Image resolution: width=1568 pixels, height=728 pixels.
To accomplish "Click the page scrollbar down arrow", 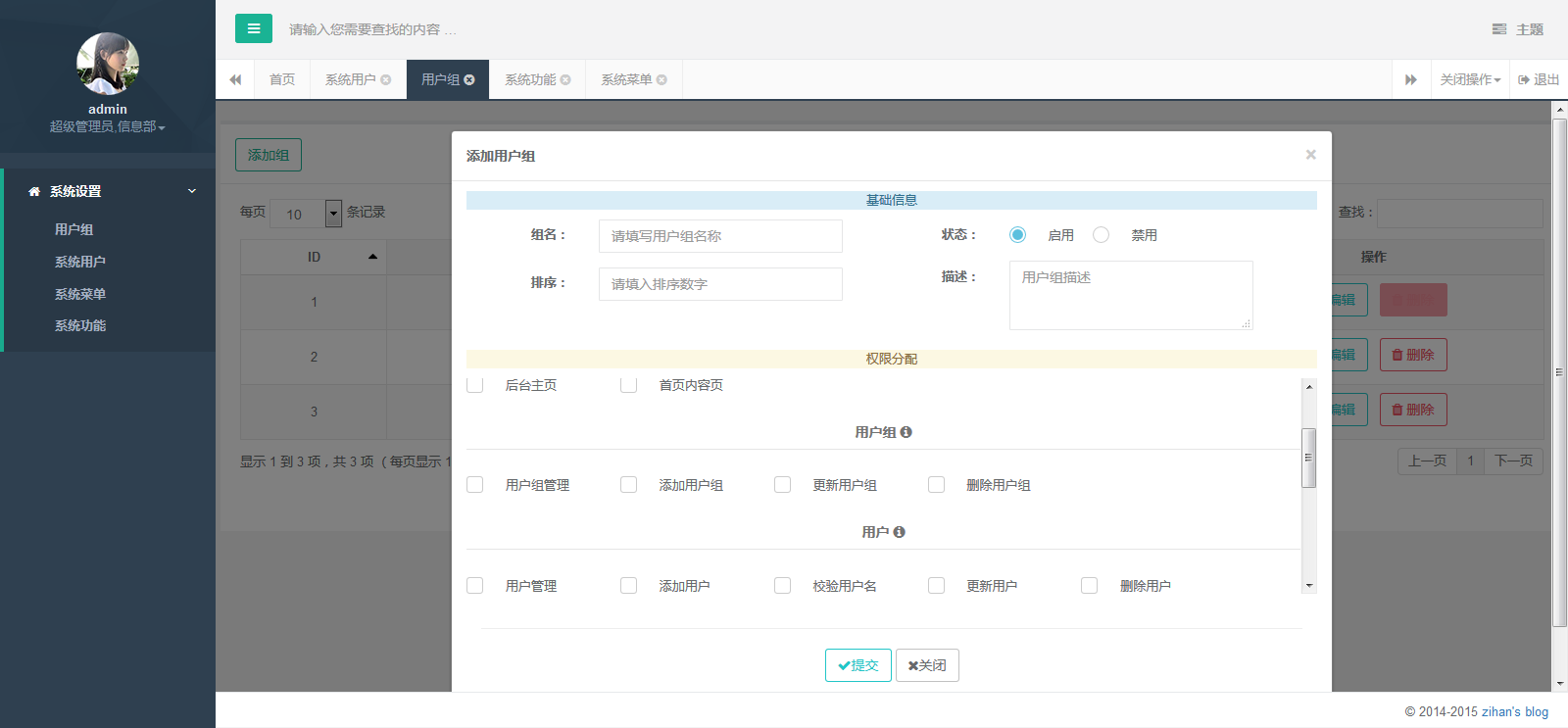I will click(x=1559, y=684).
